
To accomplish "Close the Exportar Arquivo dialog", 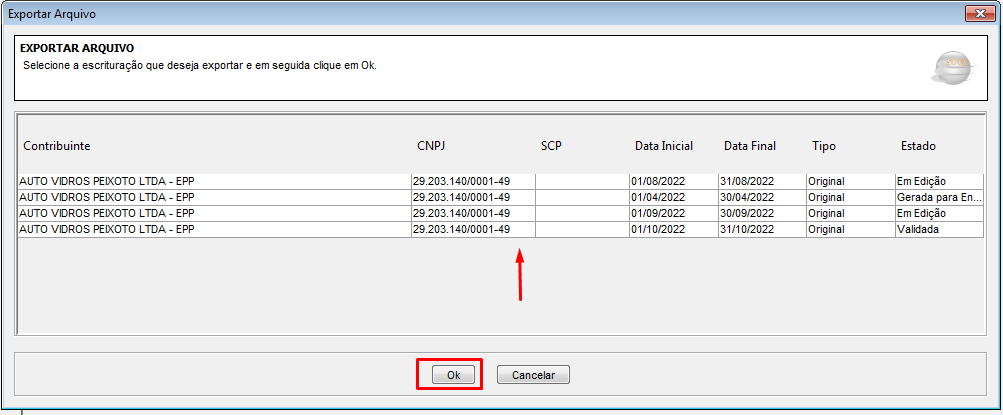I will pos(979,13).
